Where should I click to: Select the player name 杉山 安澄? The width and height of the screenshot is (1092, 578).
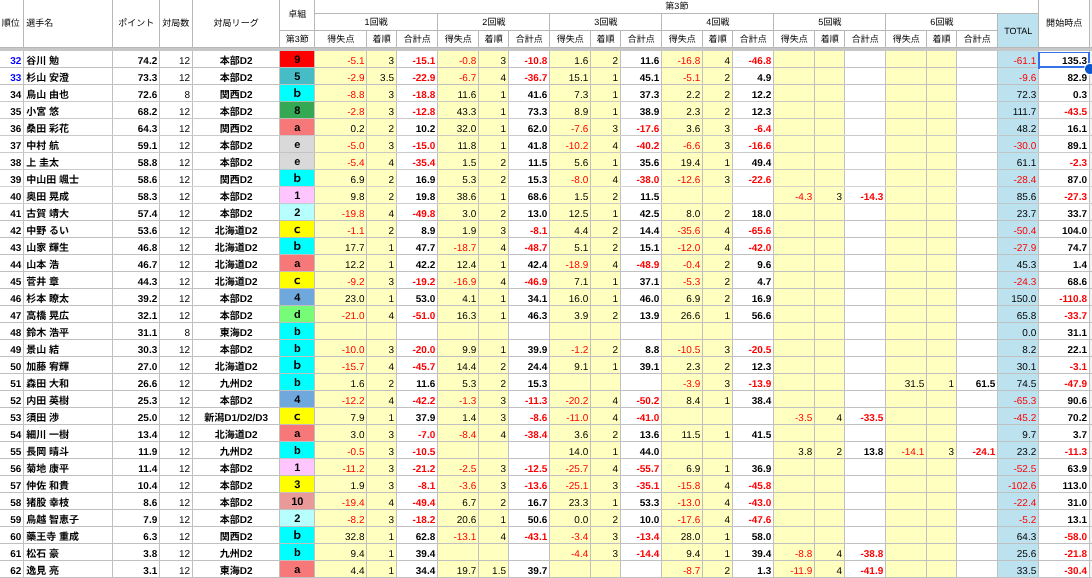47,77
